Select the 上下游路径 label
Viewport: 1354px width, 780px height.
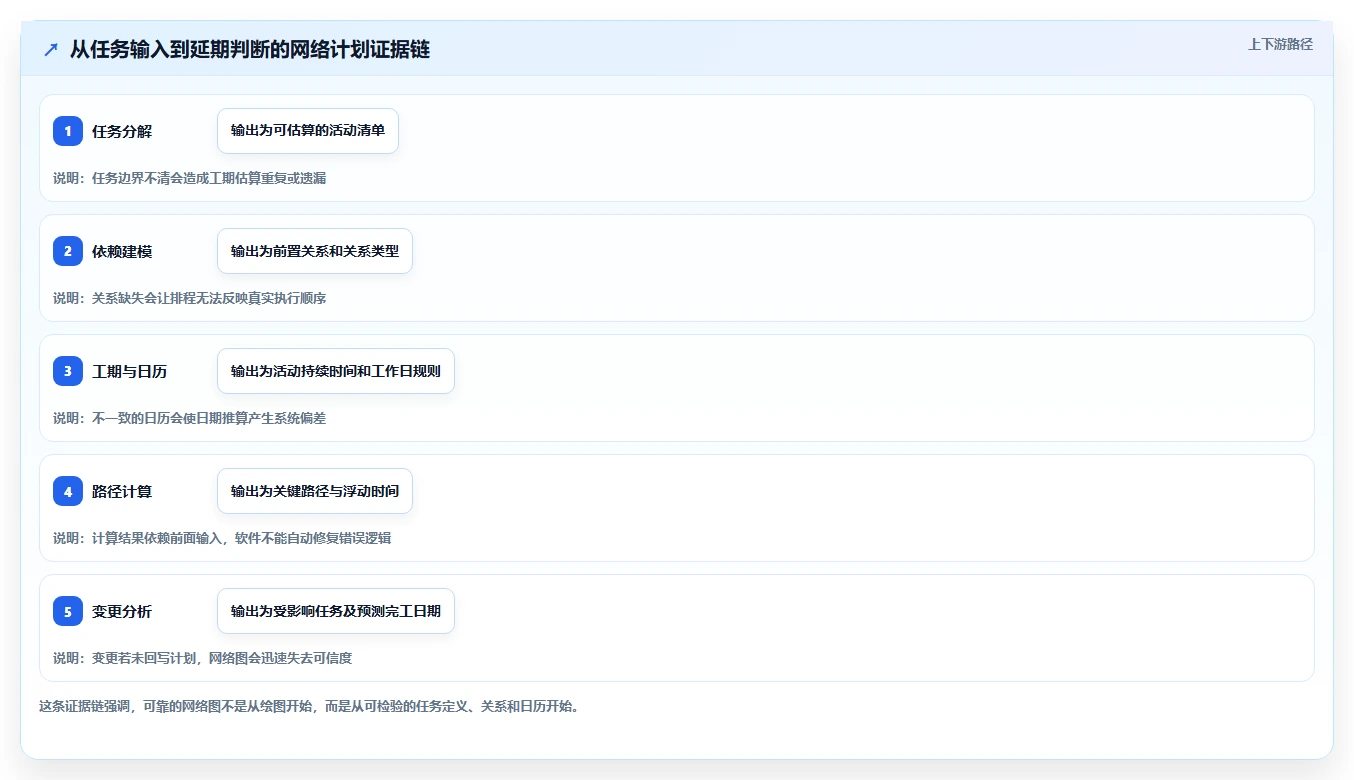(x=1280, y=44)
